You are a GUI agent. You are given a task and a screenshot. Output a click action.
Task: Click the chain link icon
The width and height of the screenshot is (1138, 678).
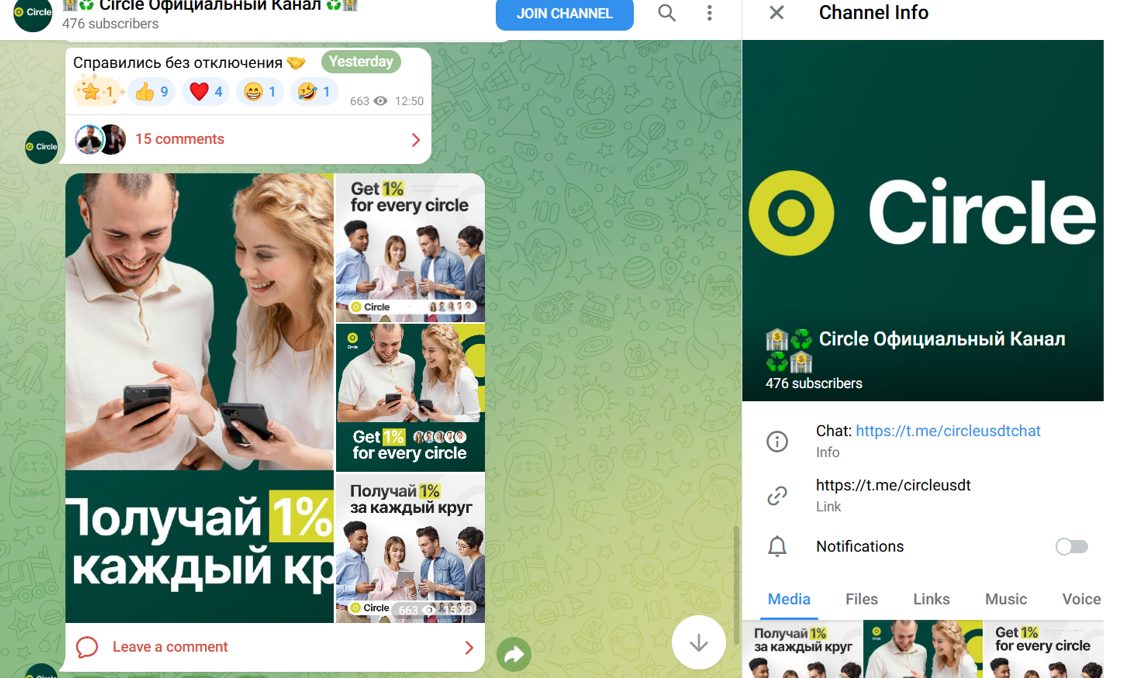pos(777,496)
